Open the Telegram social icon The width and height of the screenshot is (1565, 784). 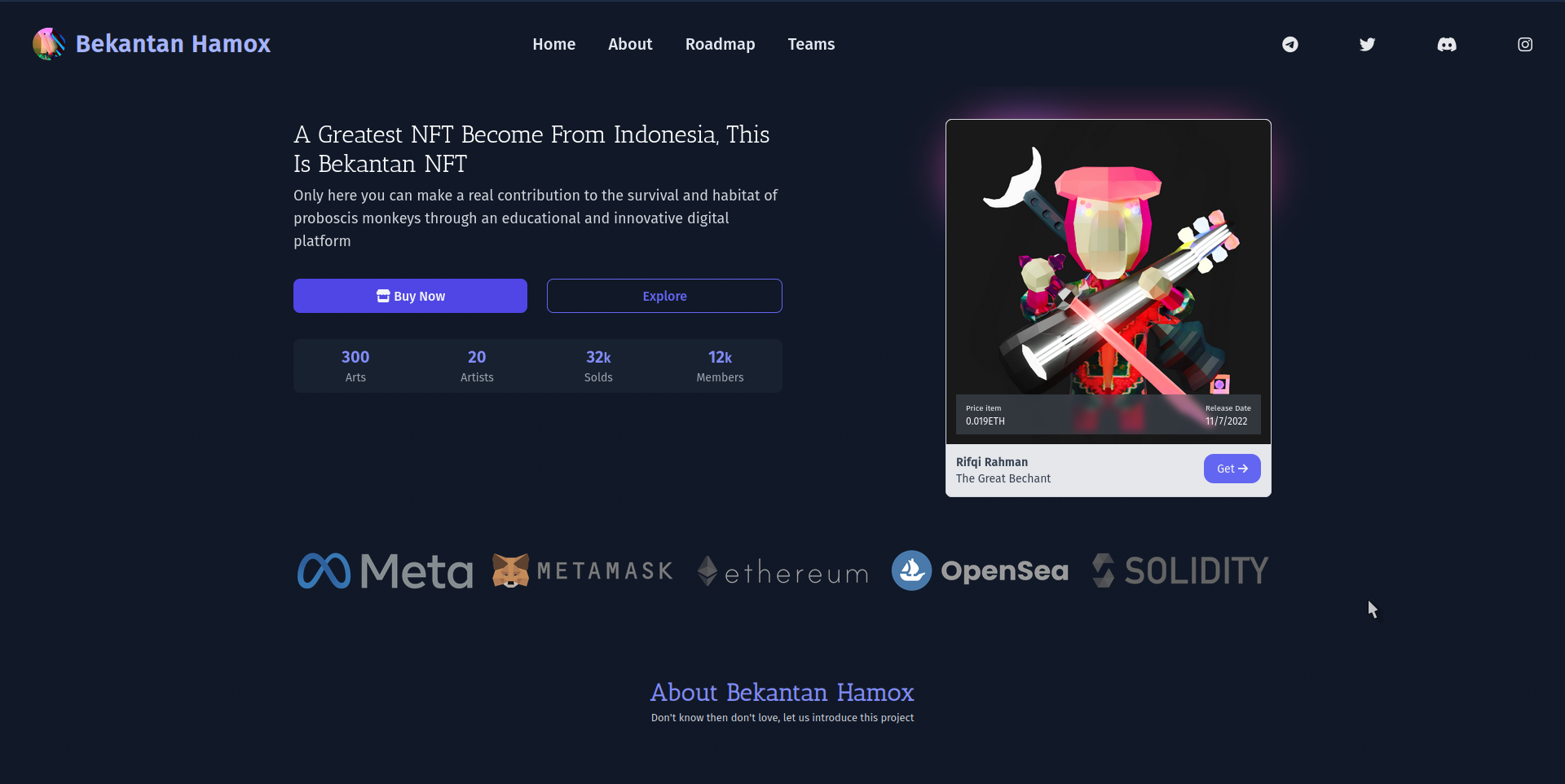1290,44
